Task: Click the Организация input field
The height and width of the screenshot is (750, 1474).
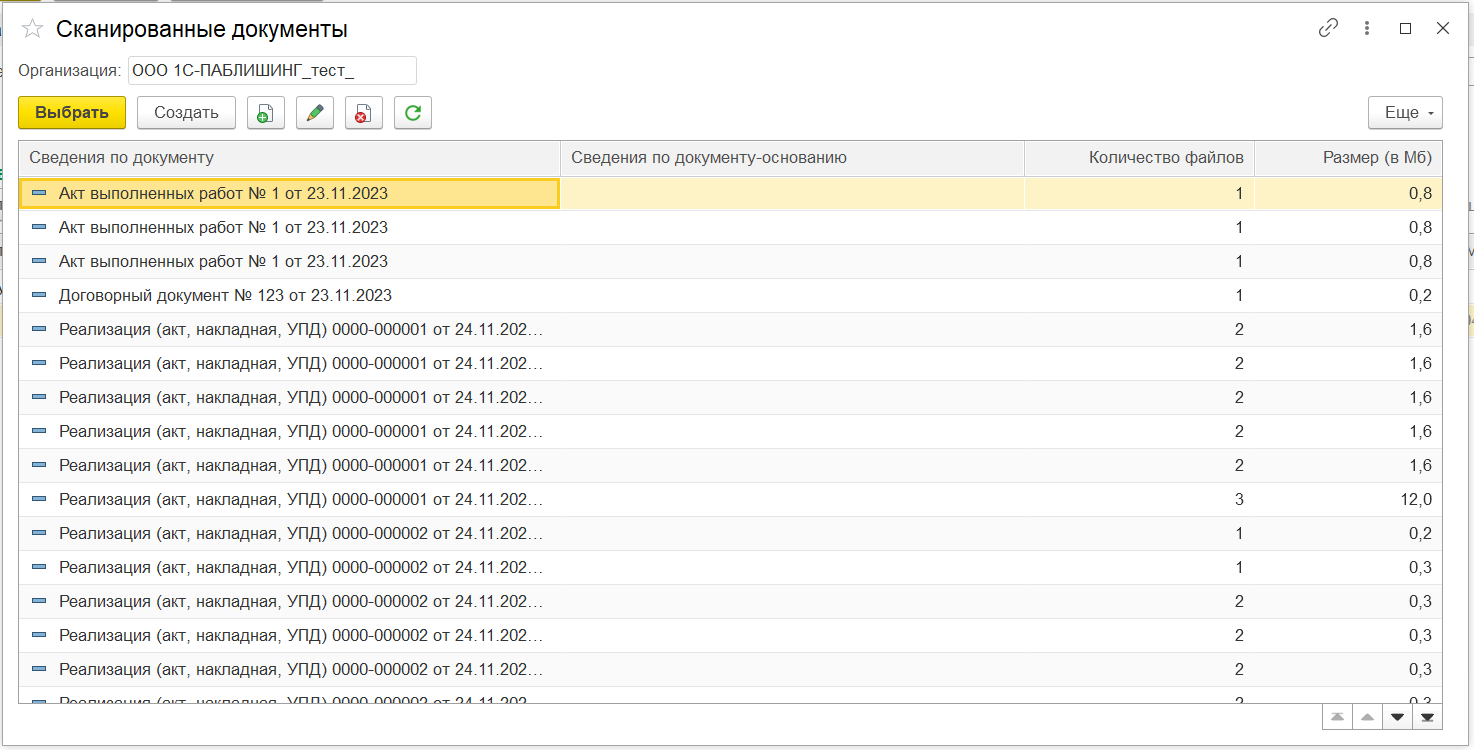Action: pos(272,71)
